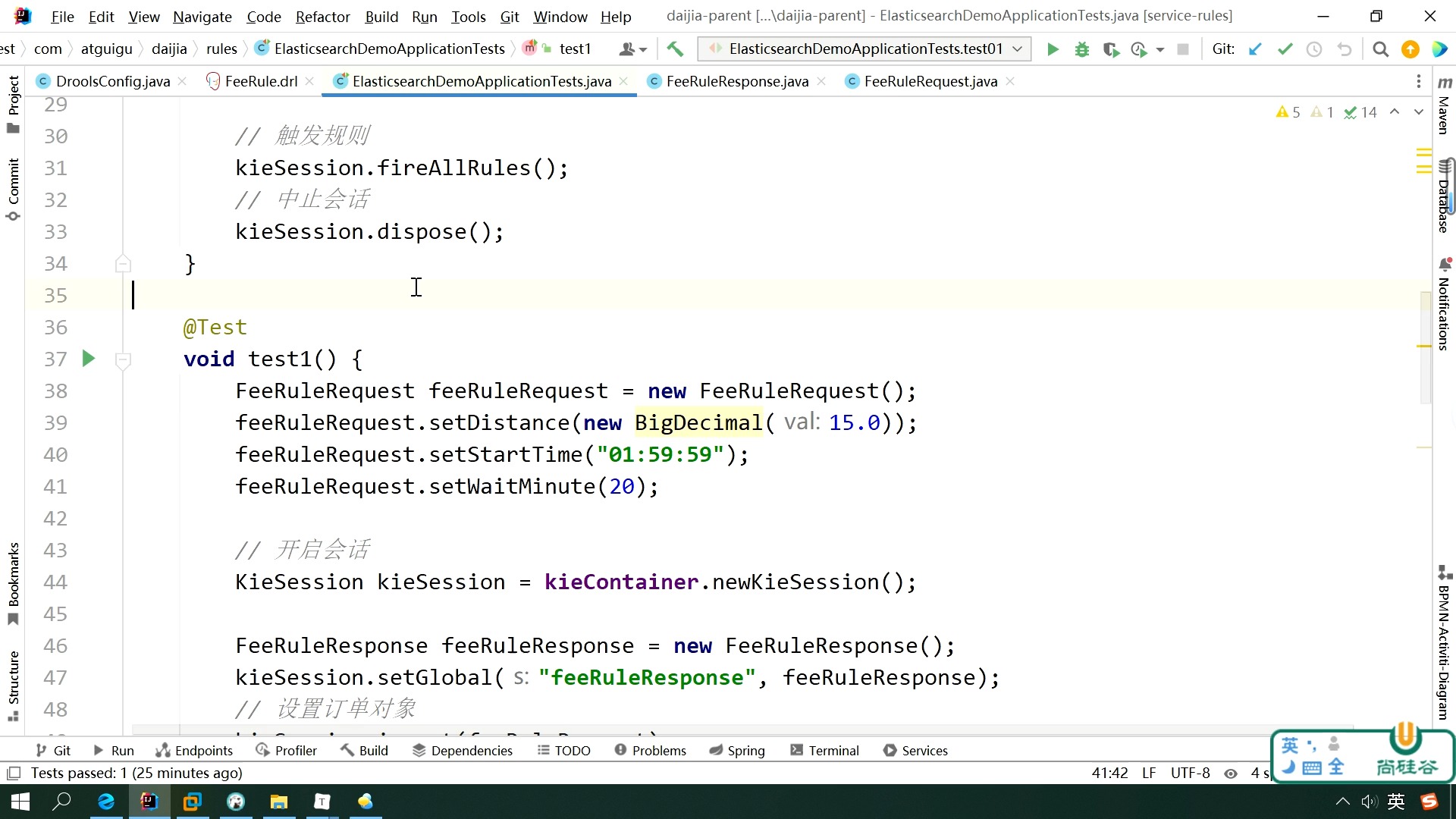This screenshot has width=1456, height=819.
Task: Rollback changes with the undo arrow
Action: (x=1345, y=49)
